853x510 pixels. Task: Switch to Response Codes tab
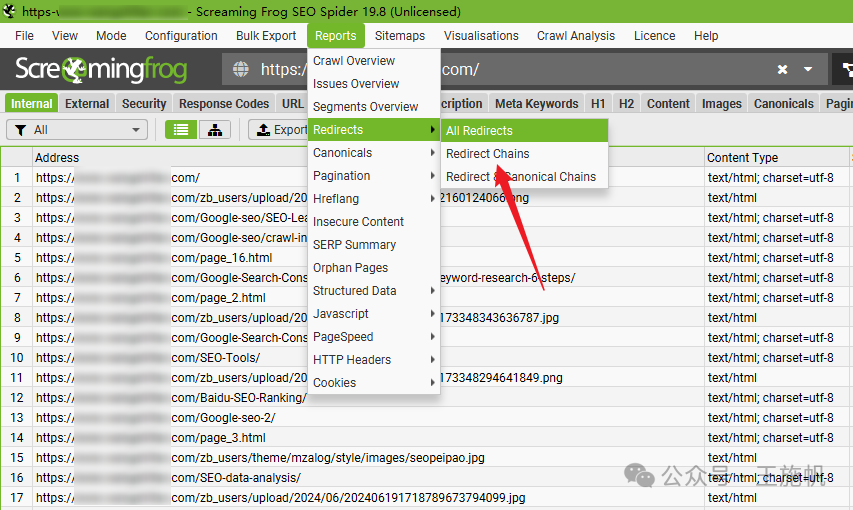(x=224, y=103)
